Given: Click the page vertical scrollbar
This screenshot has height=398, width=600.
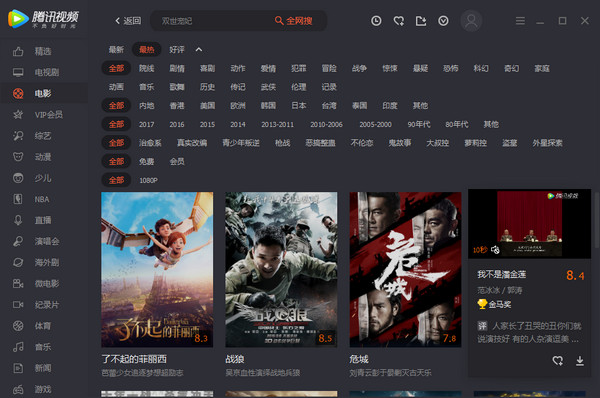Looking at the screenshot, I should tap(597, 220).
